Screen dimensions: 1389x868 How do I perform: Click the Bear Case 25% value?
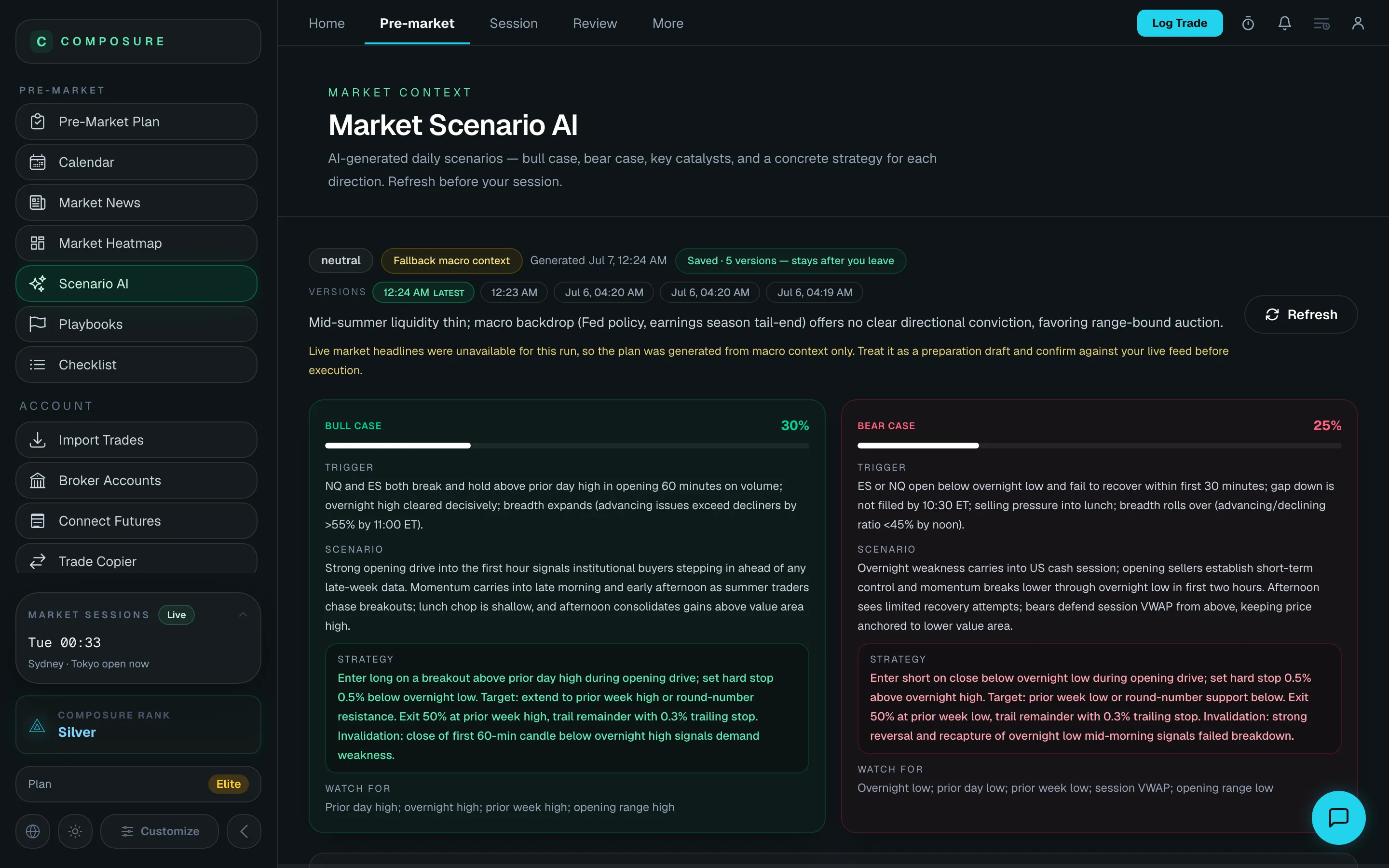[x=1327, y=425]
